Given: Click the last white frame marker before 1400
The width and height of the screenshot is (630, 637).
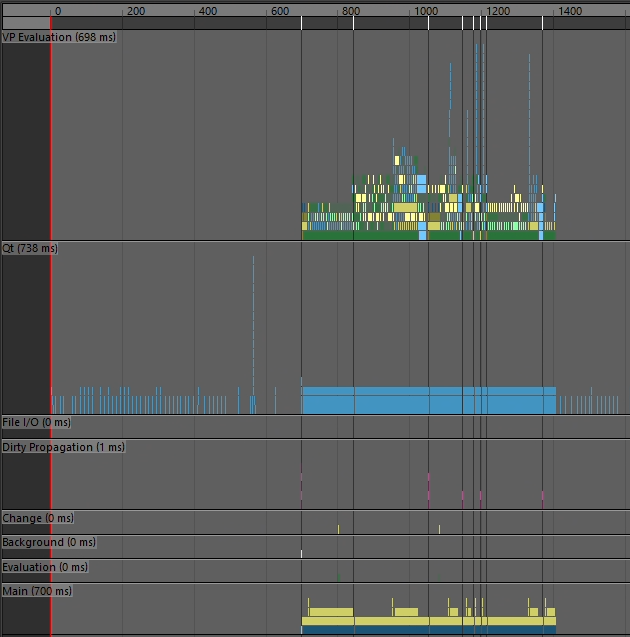Looking at the screenshot, I should 542,23.
